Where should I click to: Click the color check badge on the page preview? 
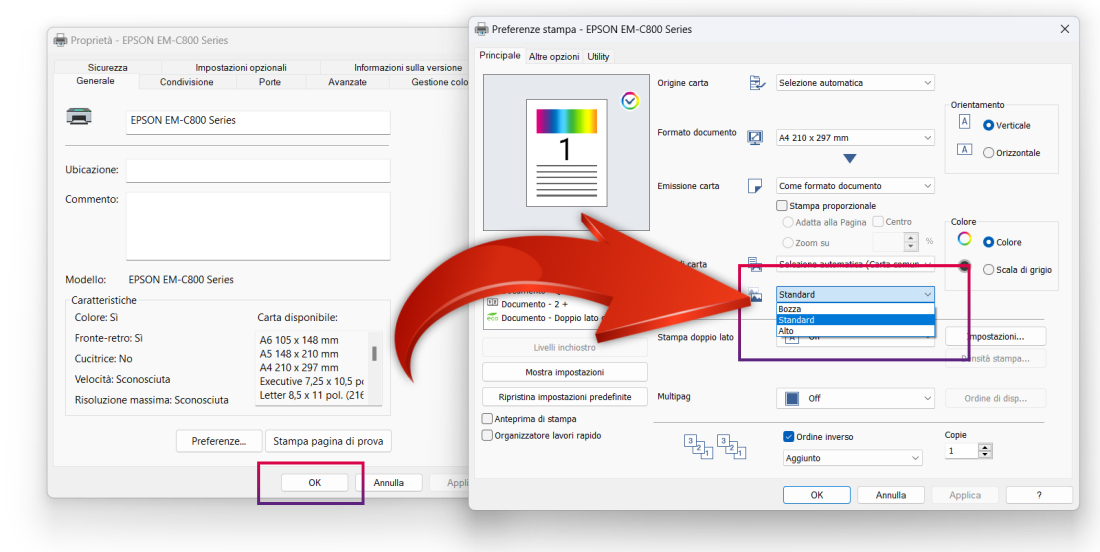pos(629,101)
